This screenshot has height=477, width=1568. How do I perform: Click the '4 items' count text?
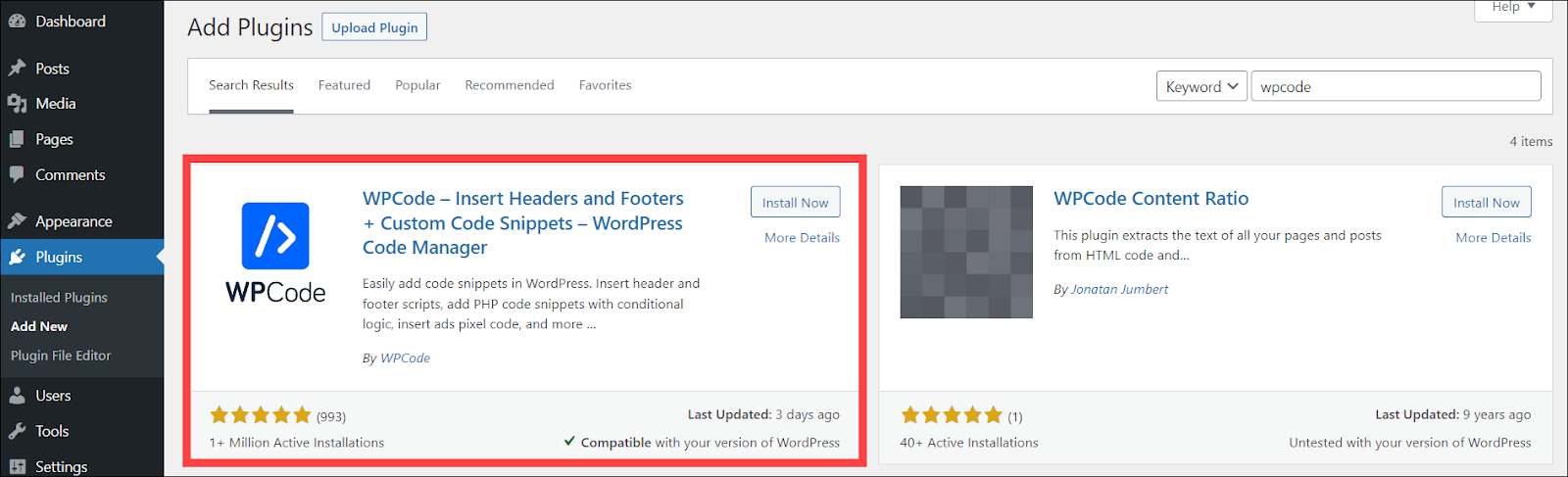tap(1531, 141)
